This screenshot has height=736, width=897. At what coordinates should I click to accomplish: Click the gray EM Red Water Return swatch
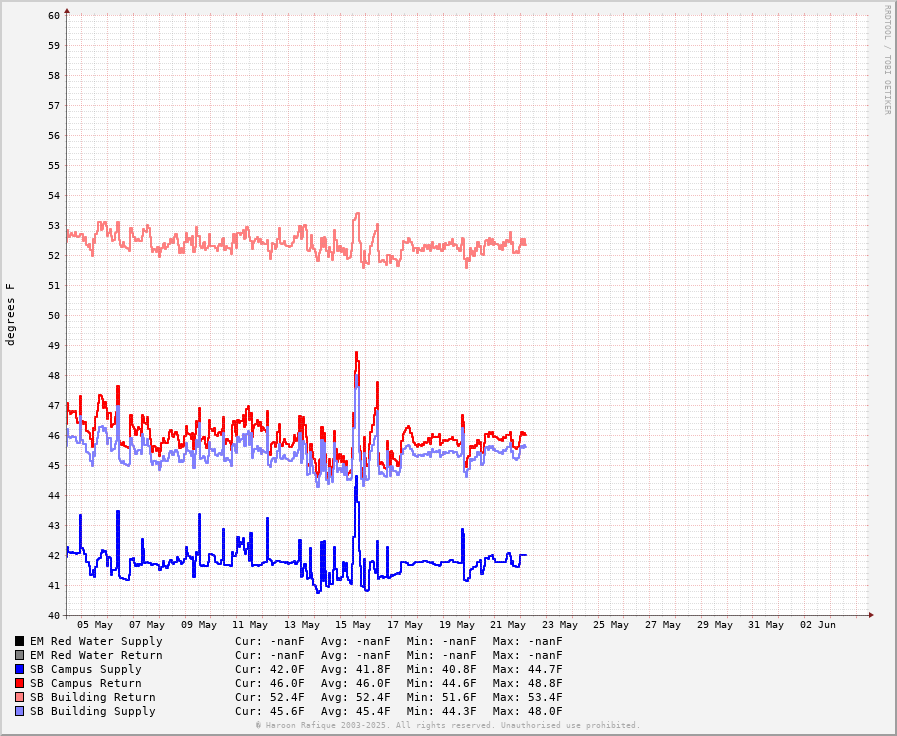19,655
